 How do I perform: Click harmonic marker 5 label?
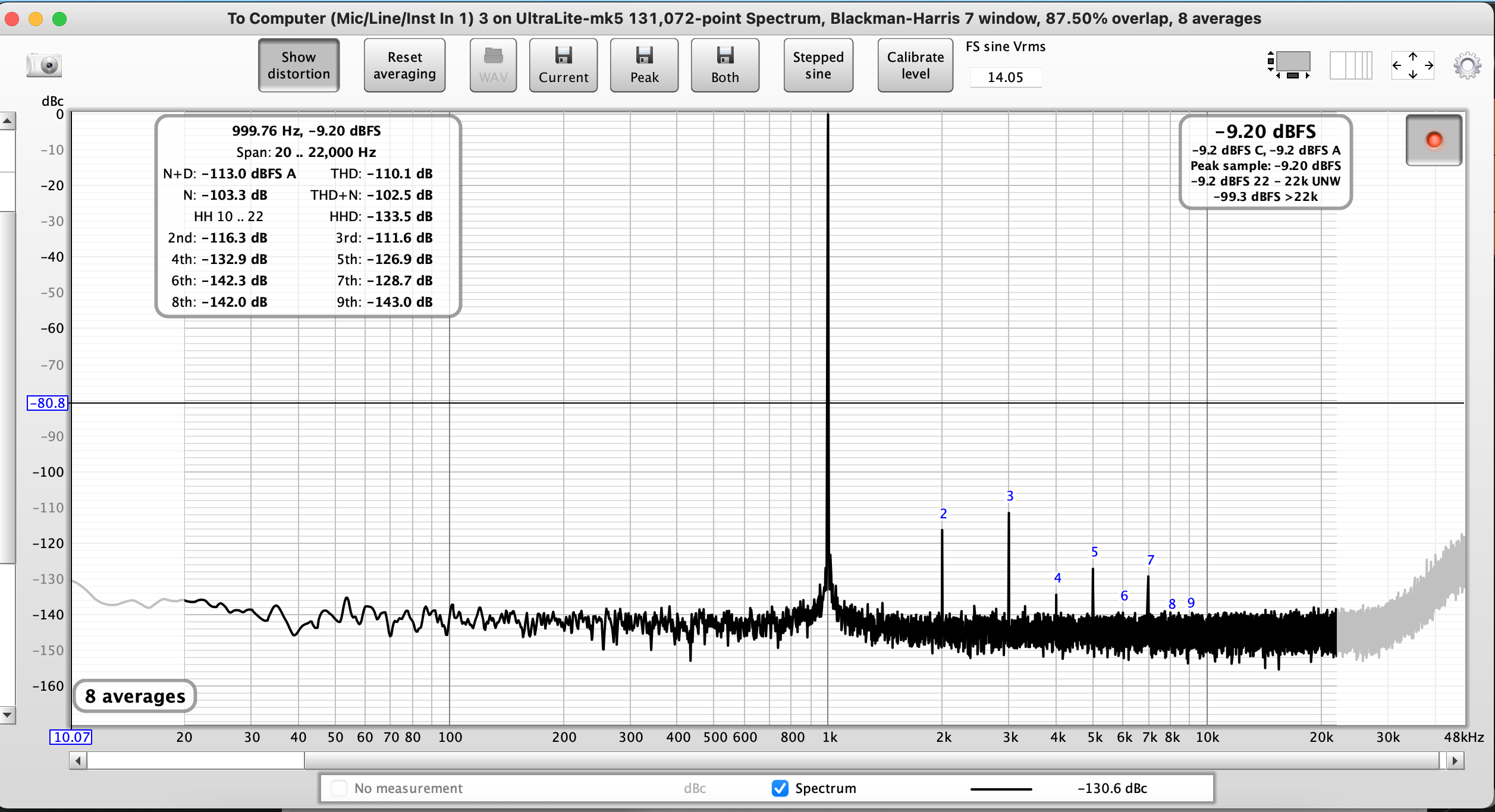[x=1094, y=552]
